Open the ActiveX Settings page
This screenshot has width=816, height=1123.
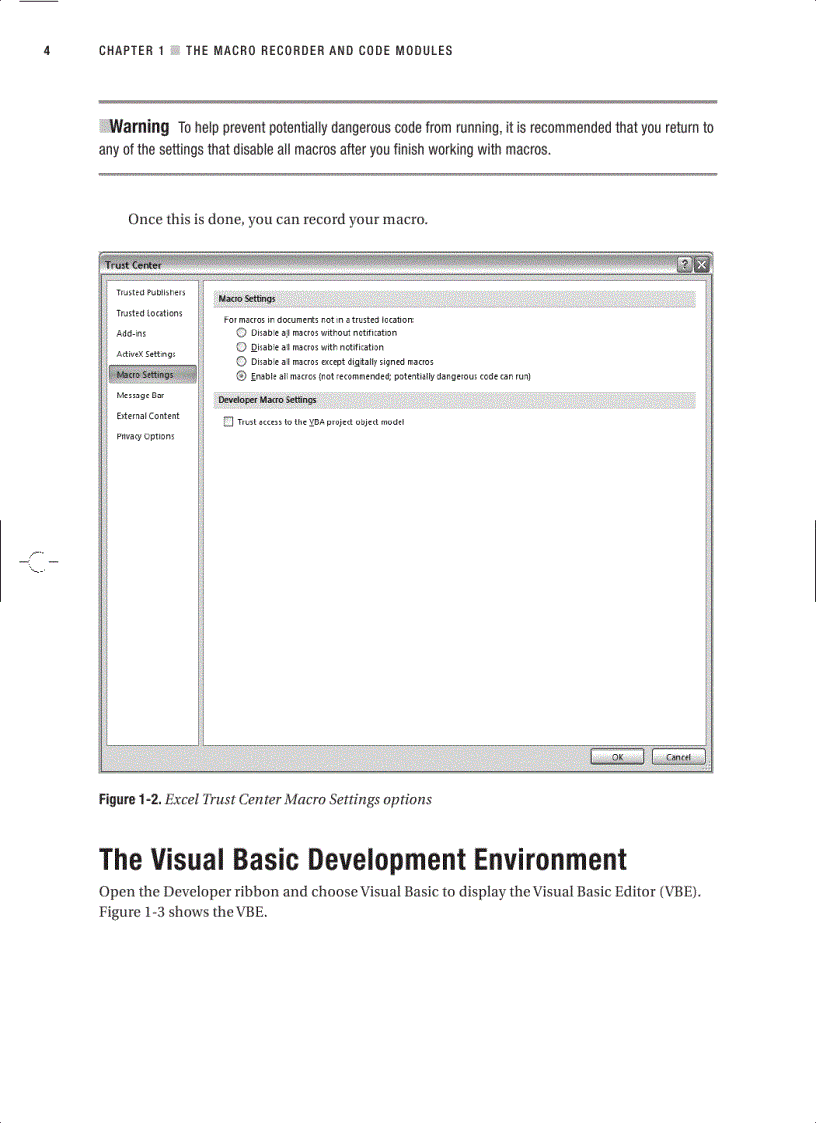click(x=145, y=353)
